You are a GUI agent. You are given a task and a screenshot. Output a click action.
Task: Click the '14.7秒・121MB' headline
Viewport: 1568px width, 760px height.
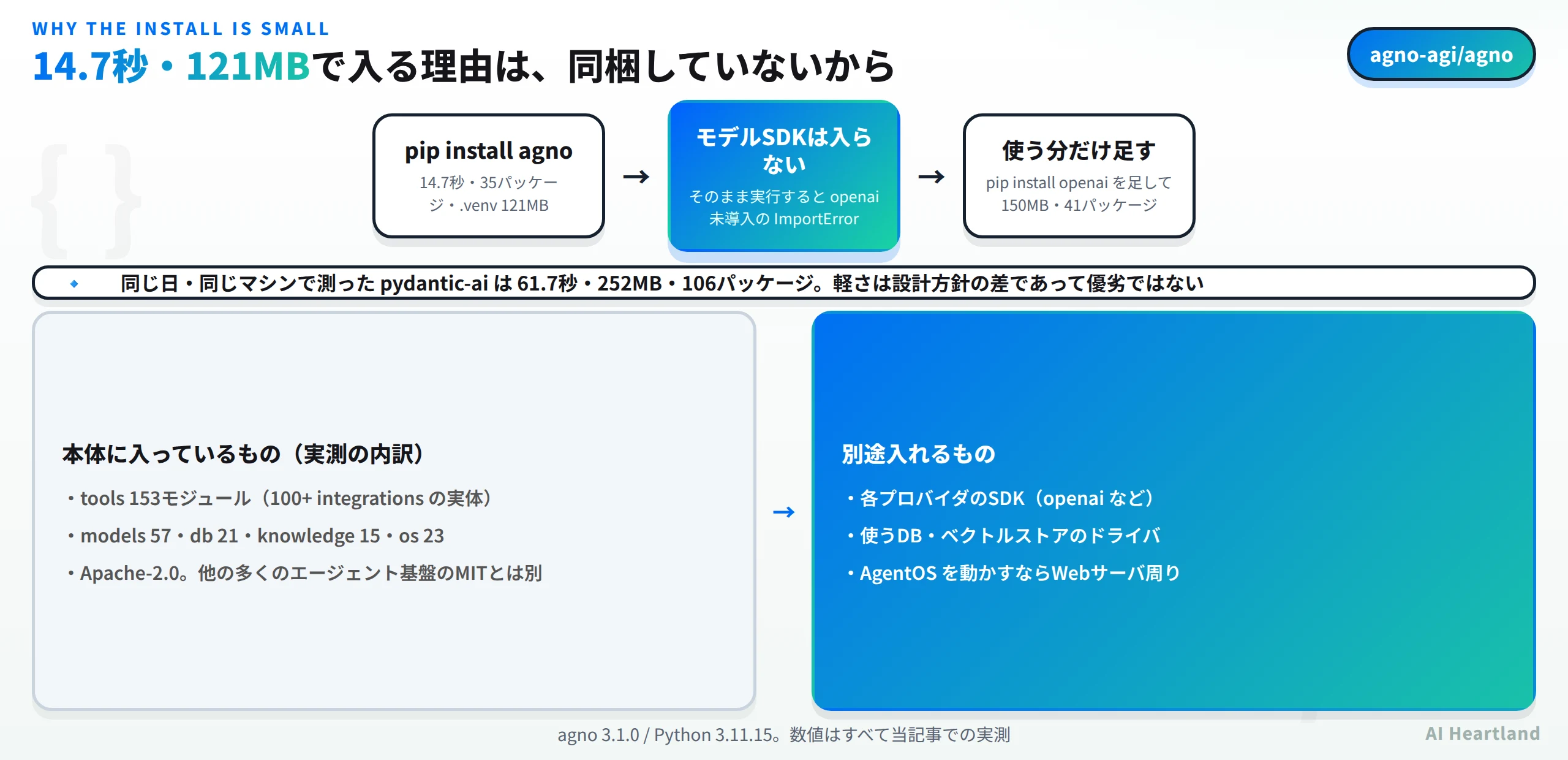point(171,66)
